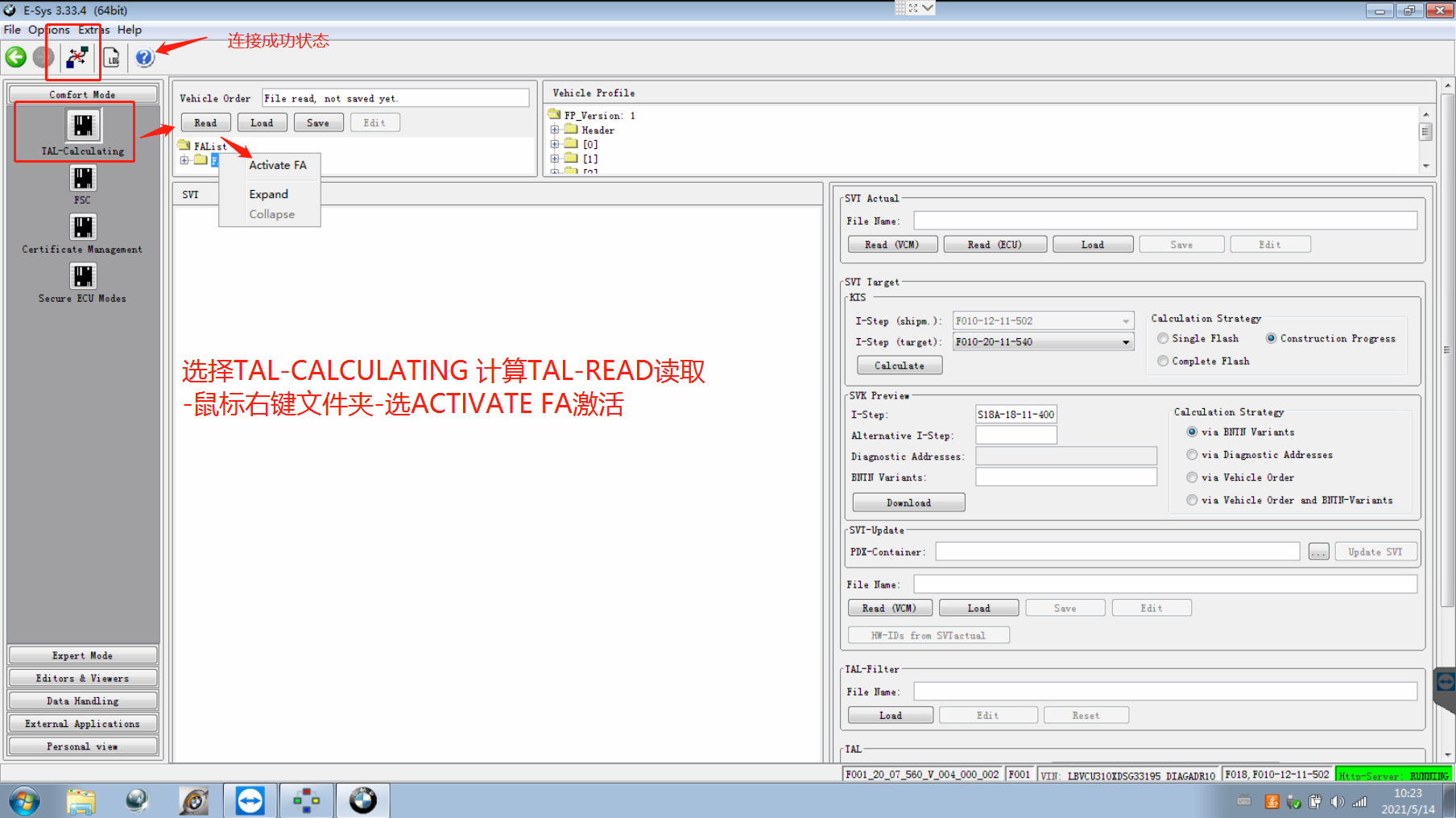Image resolution: width=1456 pixels, height=818 pixels.
Task: Expand the folder node under FAList
Action: click(x=184, y=160)
